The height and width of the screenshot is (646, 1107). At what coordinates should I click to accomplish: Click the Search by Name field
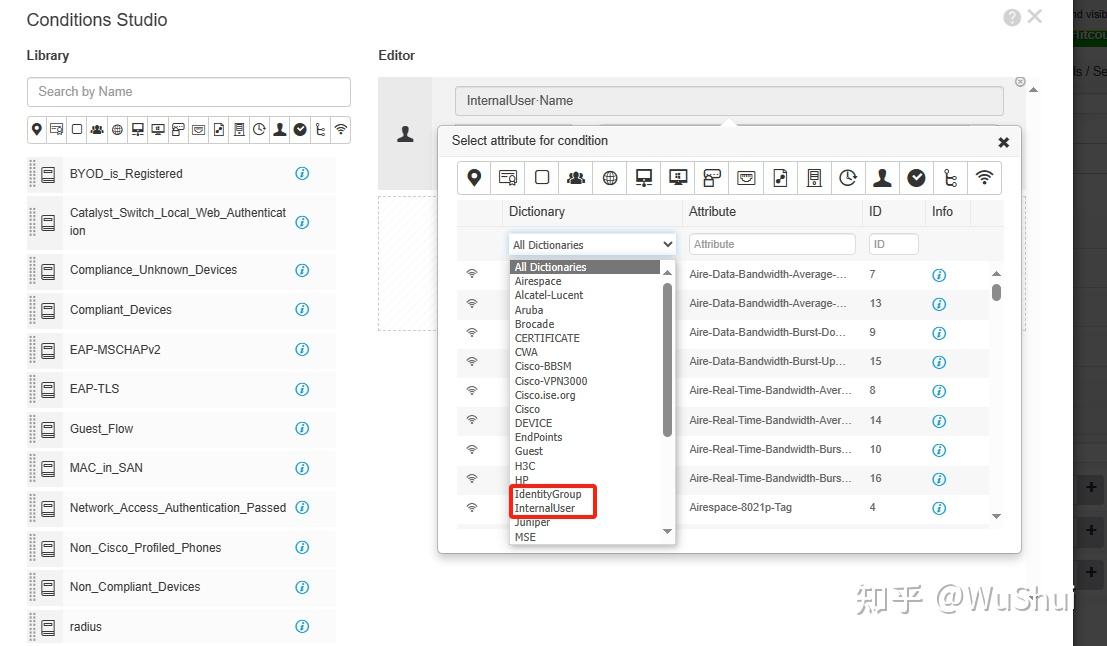pos(189,92)
